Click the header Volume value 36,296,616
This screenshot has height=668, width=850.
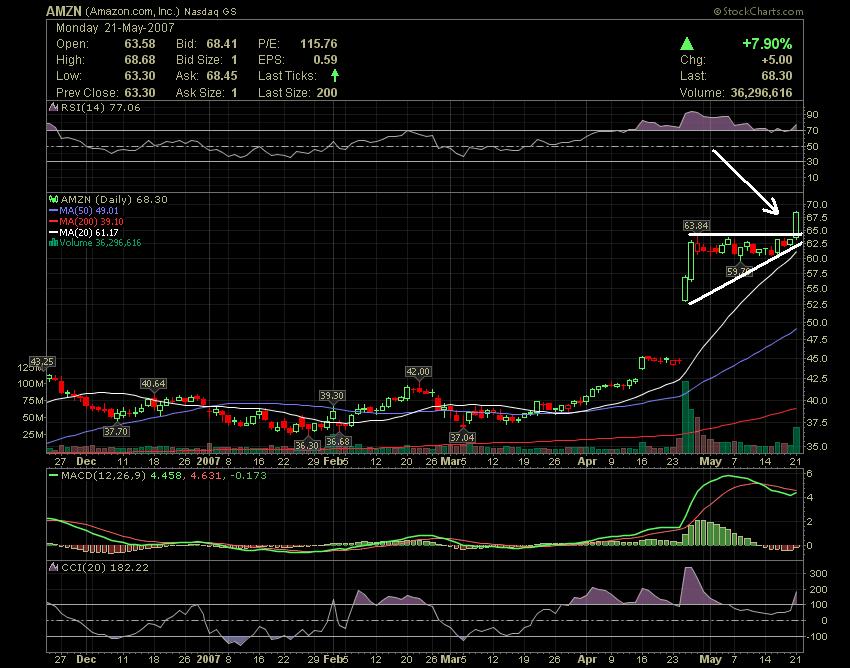point(761,93)
